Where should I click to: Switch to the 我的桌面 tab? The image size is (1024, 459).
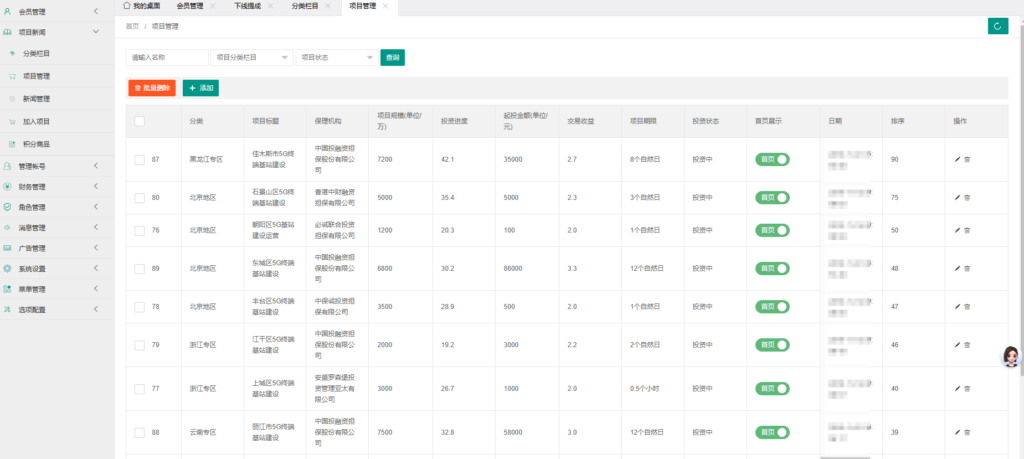coord(142,6)
